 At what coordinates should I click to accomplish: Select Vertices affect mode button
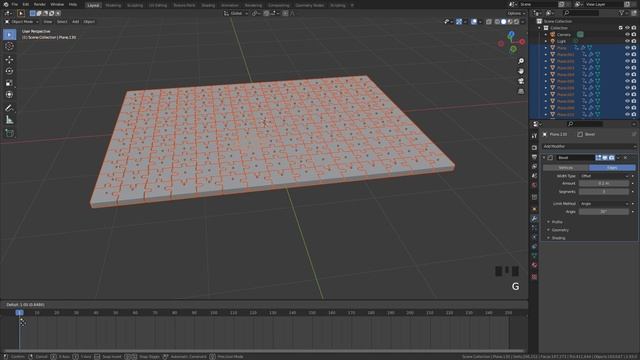pyautogui.click(x=566, y=168)
